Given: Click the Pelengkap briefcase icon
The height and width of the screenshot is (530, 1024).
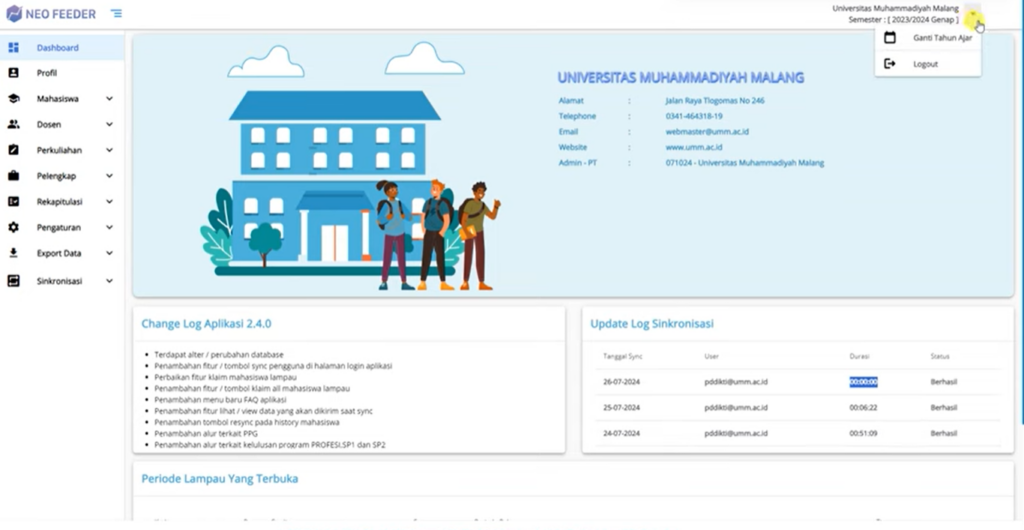Looking at the screenshot, I should coord(13,176).
